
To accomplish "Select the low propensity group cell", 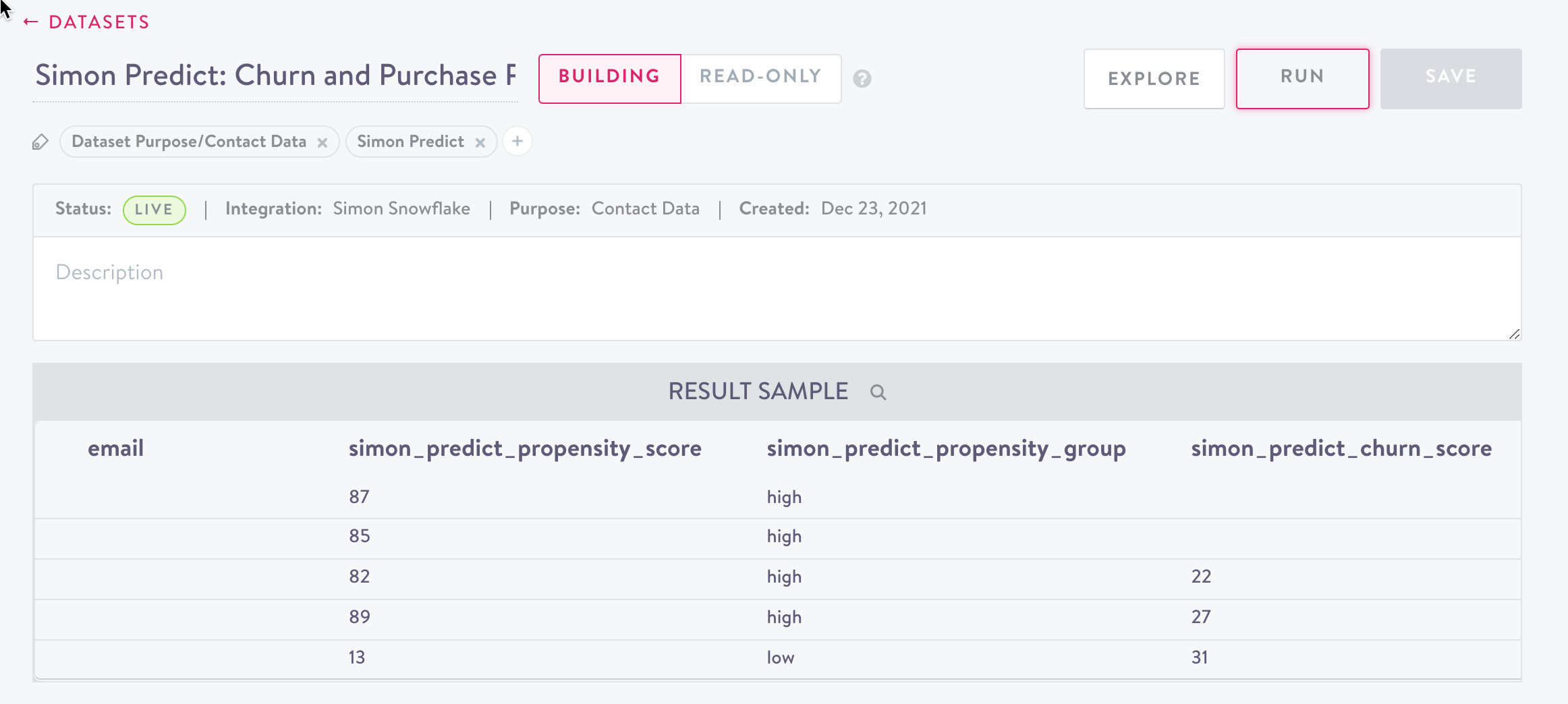I will click(780, 657).
